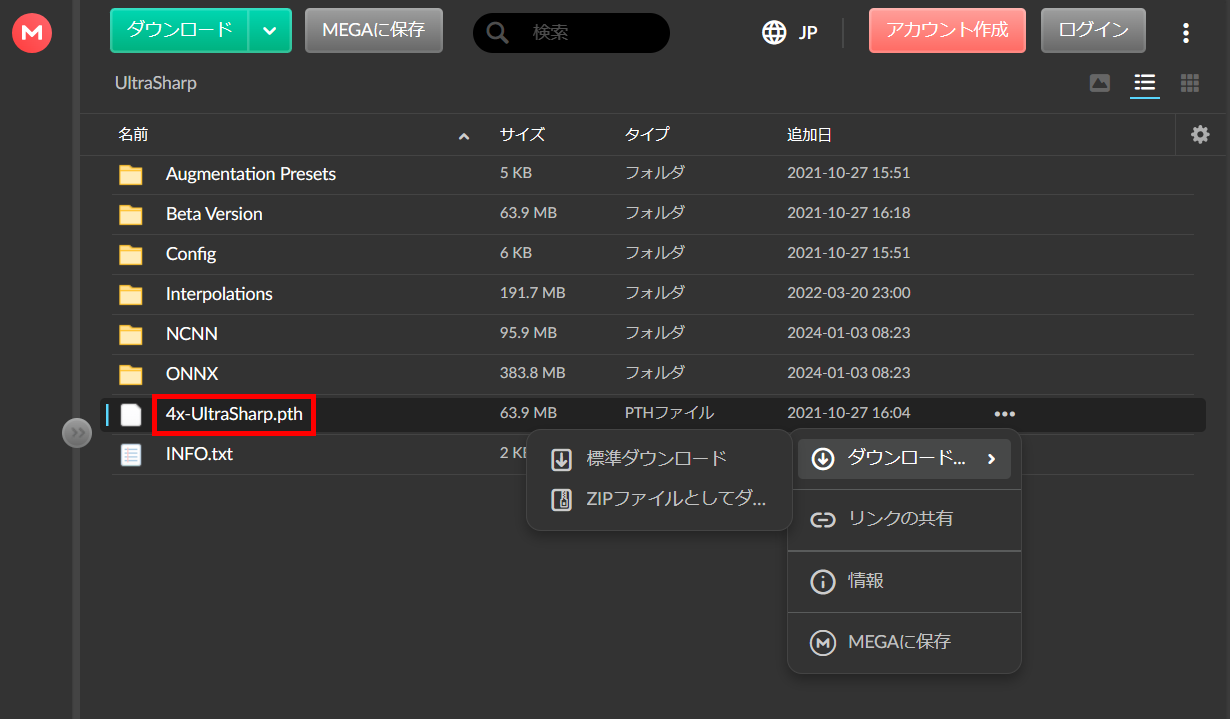Click the 4x-UltraSharp.pth row ellipsis
1230x719 pixels.
pos(1004,414)
